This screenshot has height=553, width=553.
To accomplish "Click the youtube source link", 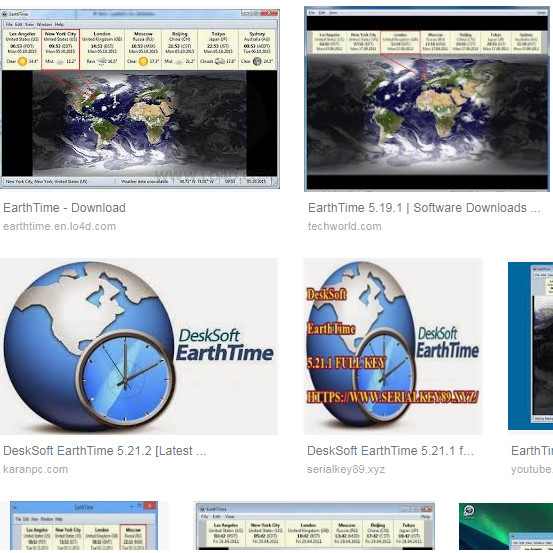I will click(x=532, y=469).
